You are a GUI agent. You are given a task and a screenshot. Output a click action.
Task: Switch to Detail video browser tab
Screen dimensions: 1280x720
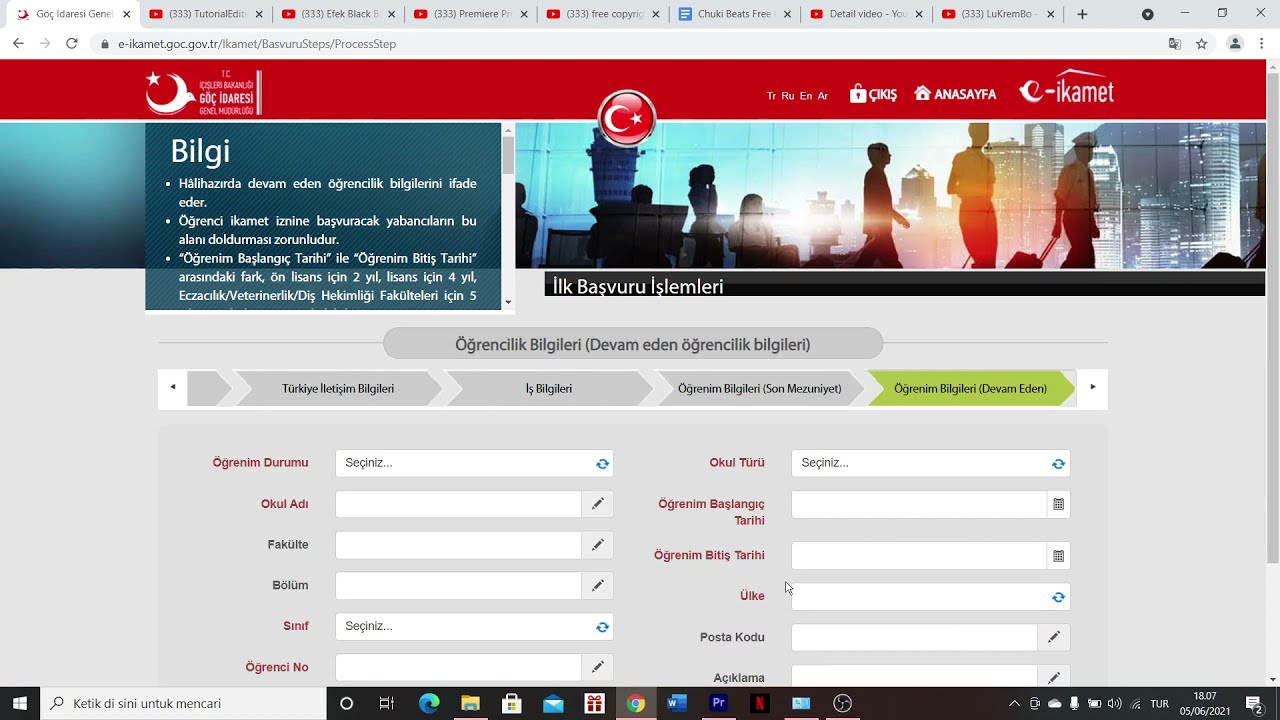[867, 14]
